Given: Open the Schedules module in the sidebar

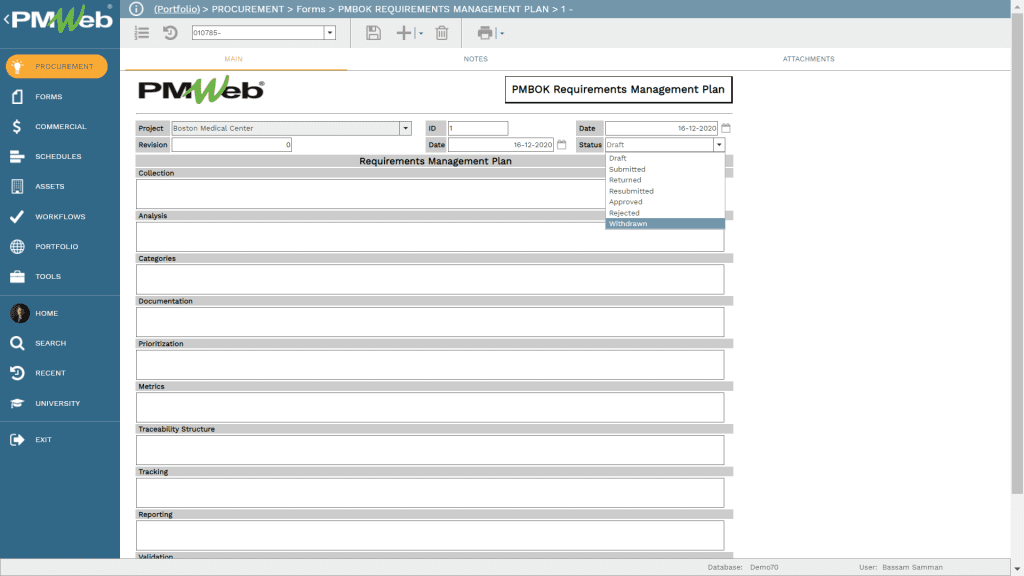Looking at the screenshot, I should 58,157.
